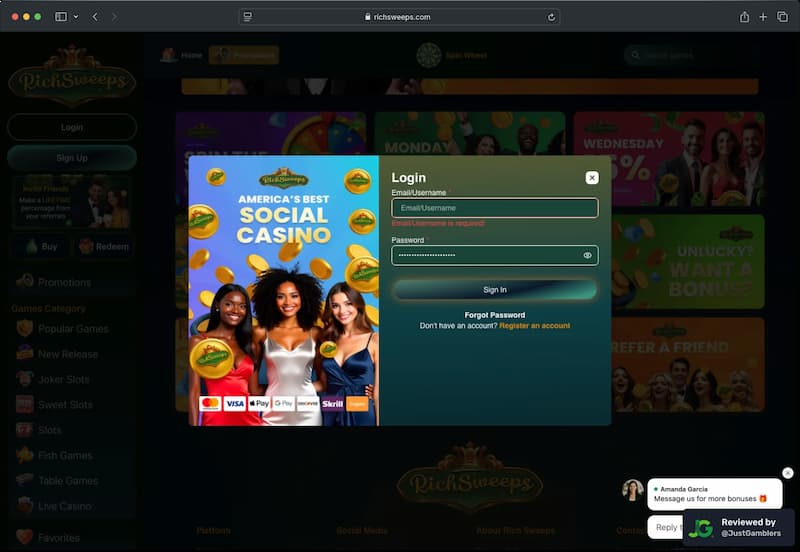Click the New Release icon
800x552 pixels.
pos(25,354)
